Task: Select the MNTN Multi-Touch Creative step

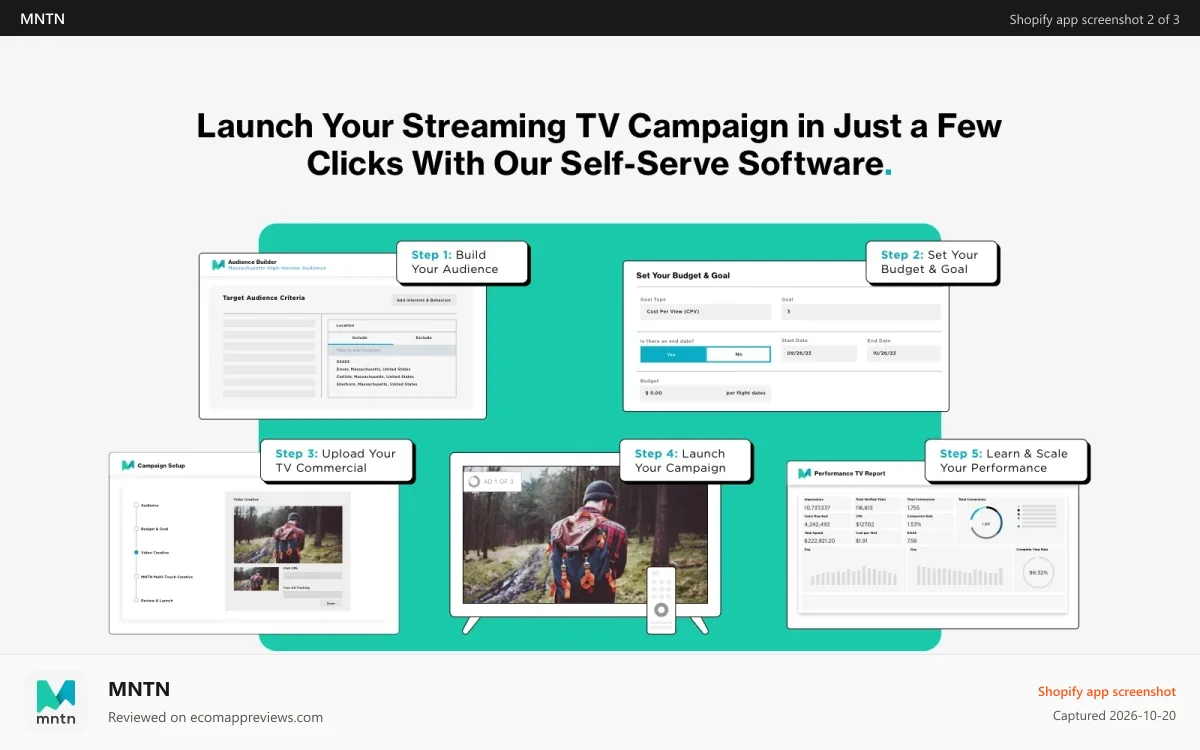Action: [163, 577]
